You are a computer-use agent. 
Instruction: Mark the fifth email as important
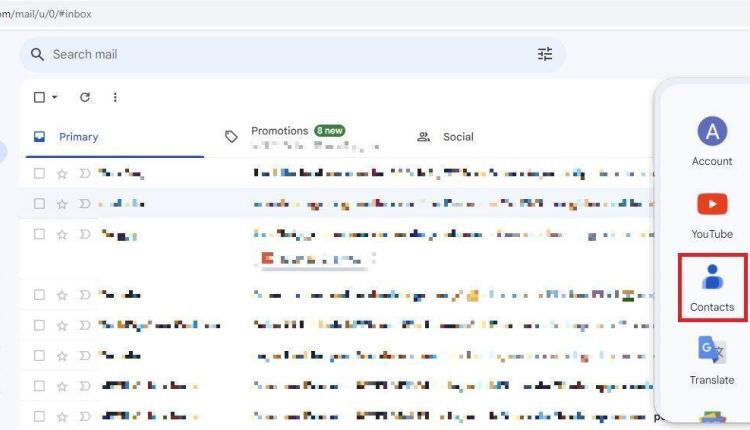(85, 325)
